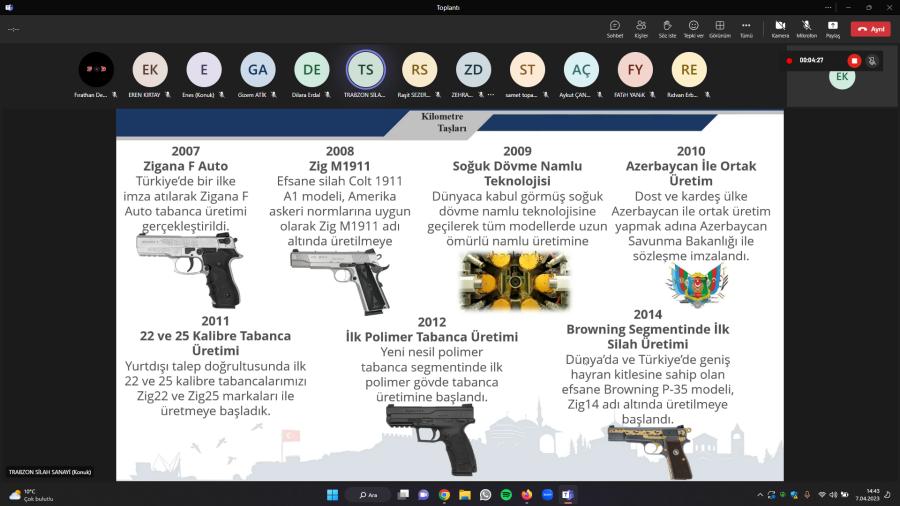This screenshot has height=506, width=900.
Task: Show the Kişiler participants list
Action: (x=641, y=29)
